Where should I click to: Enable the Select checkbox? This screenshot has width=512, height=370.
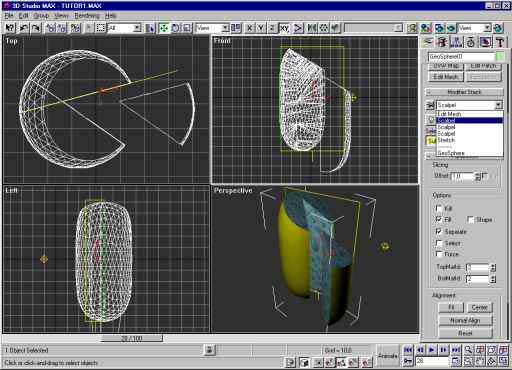pyautogui.click(x=439, y=243)
